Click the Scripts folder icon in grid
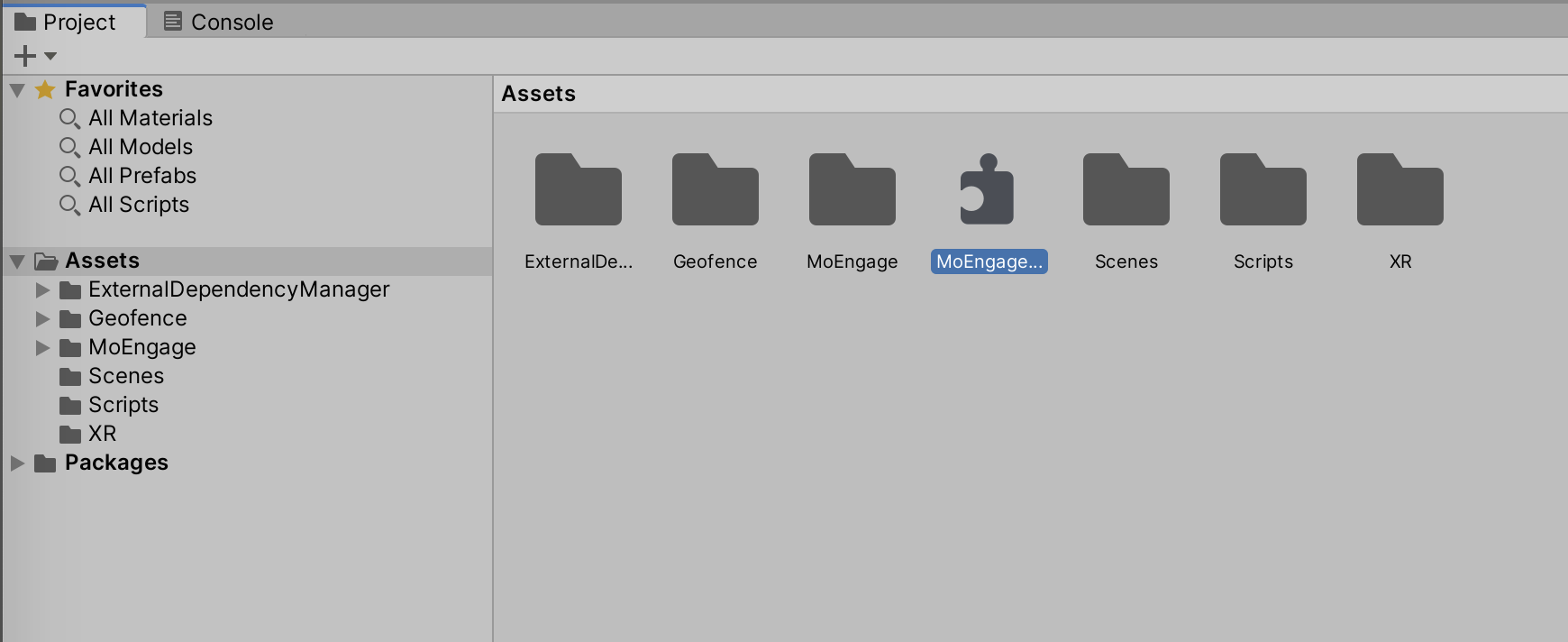 [1263, 189]
